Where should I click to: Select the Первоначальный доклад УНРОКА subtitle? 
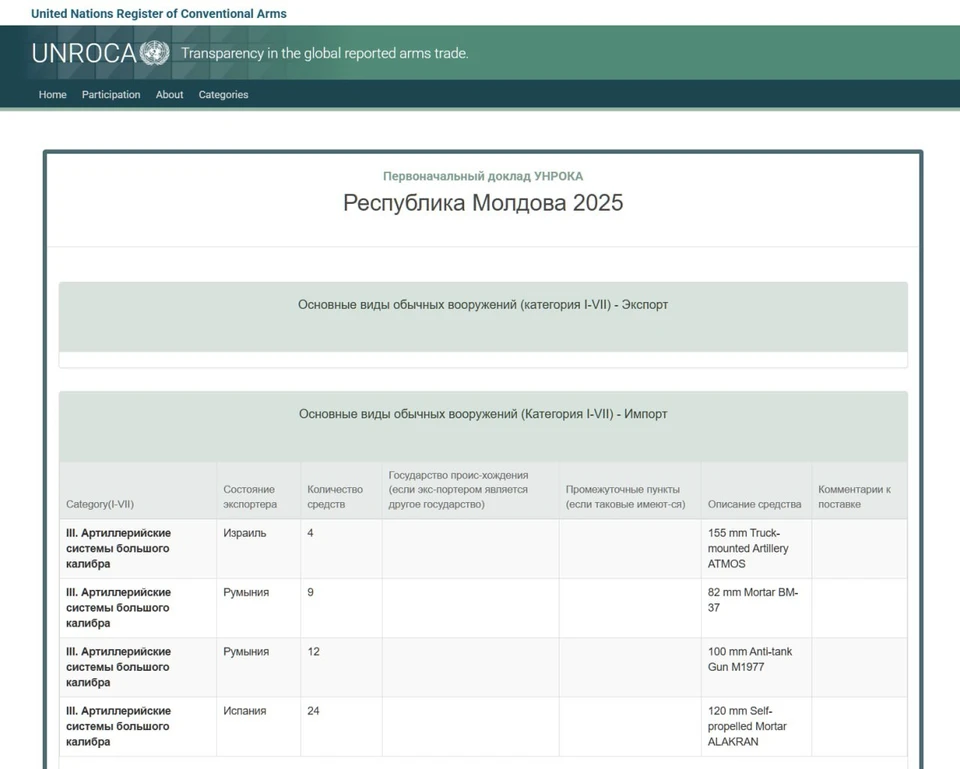tap(483, 176)
